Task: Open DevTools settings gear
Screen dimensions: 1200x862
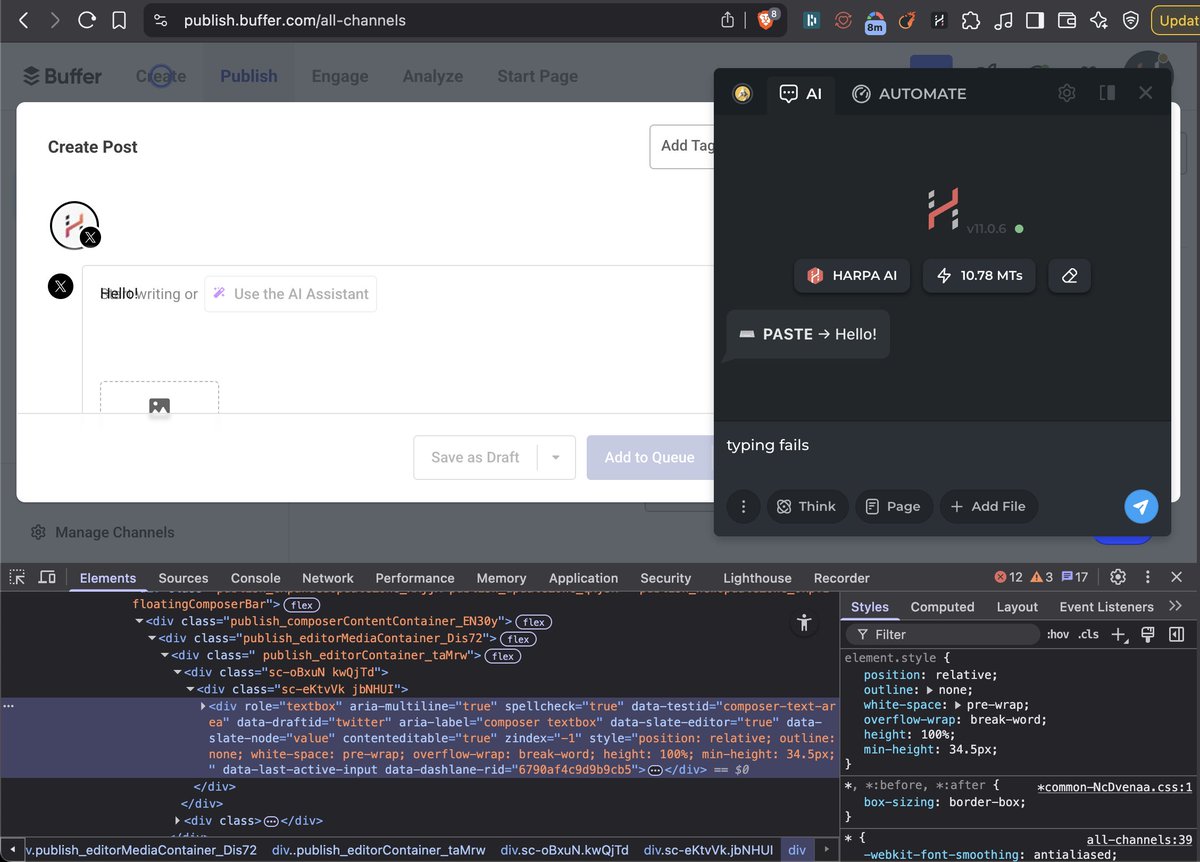Action: tap(1118, 577)
